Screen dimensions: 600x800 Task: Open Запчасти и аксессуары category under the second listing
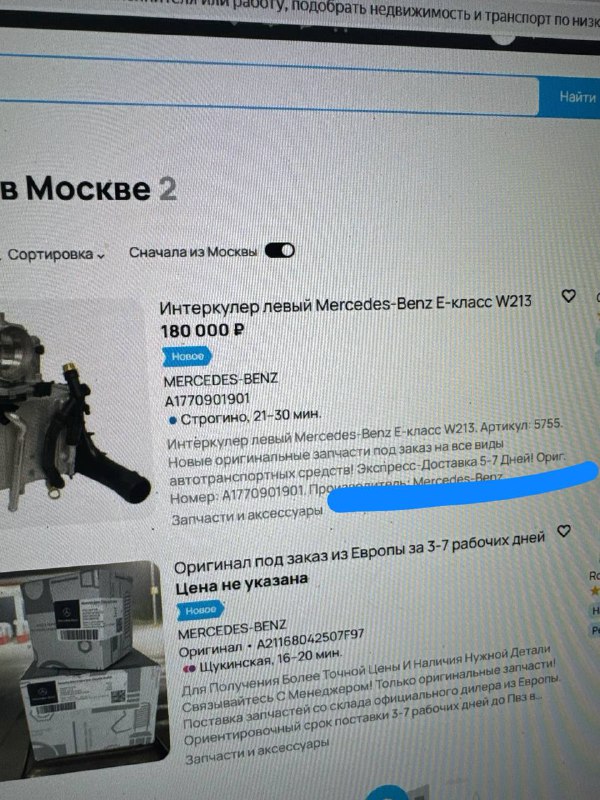257,753
